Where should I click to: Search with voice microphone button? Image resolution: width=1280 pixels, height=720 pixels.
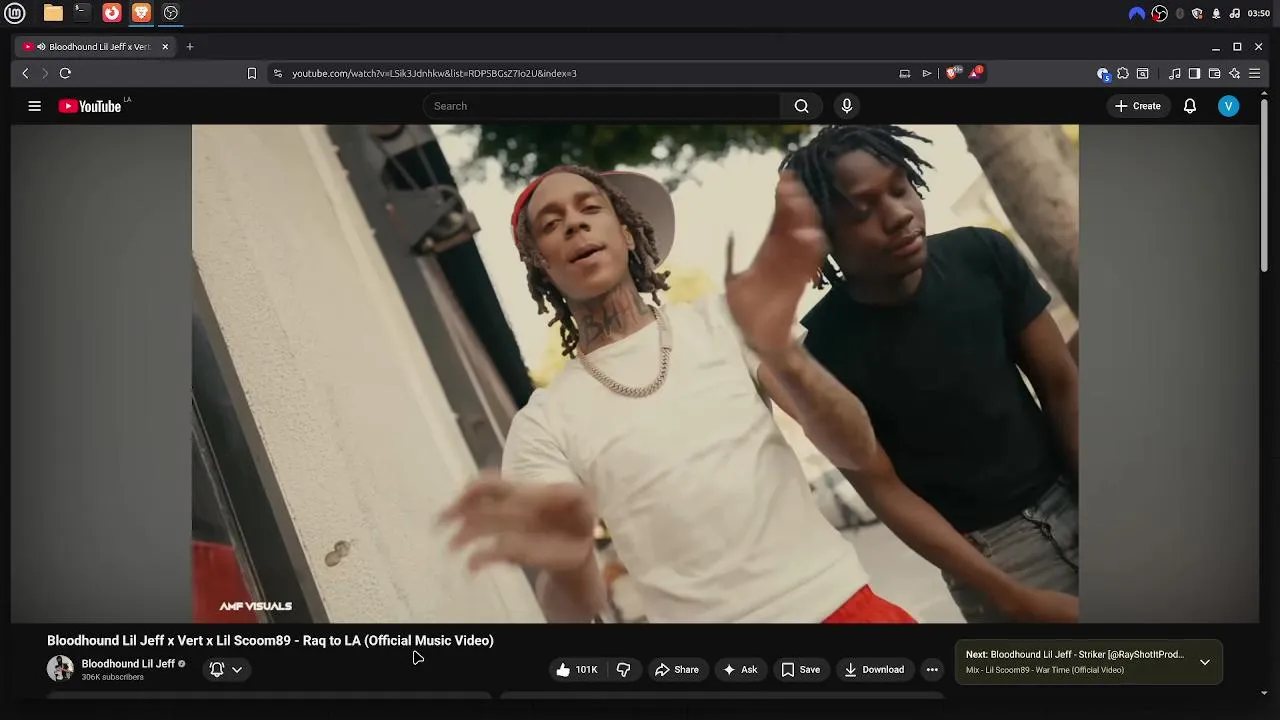point(847,106)
